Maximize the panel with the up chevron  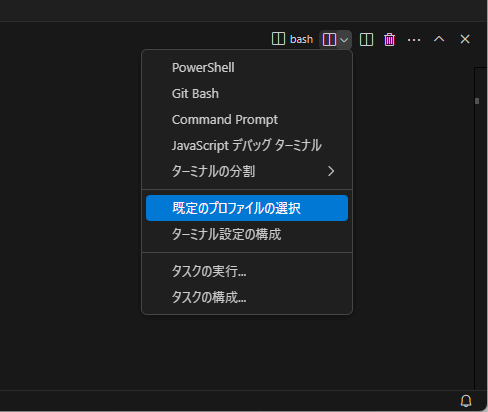click(x=439, y=39)
